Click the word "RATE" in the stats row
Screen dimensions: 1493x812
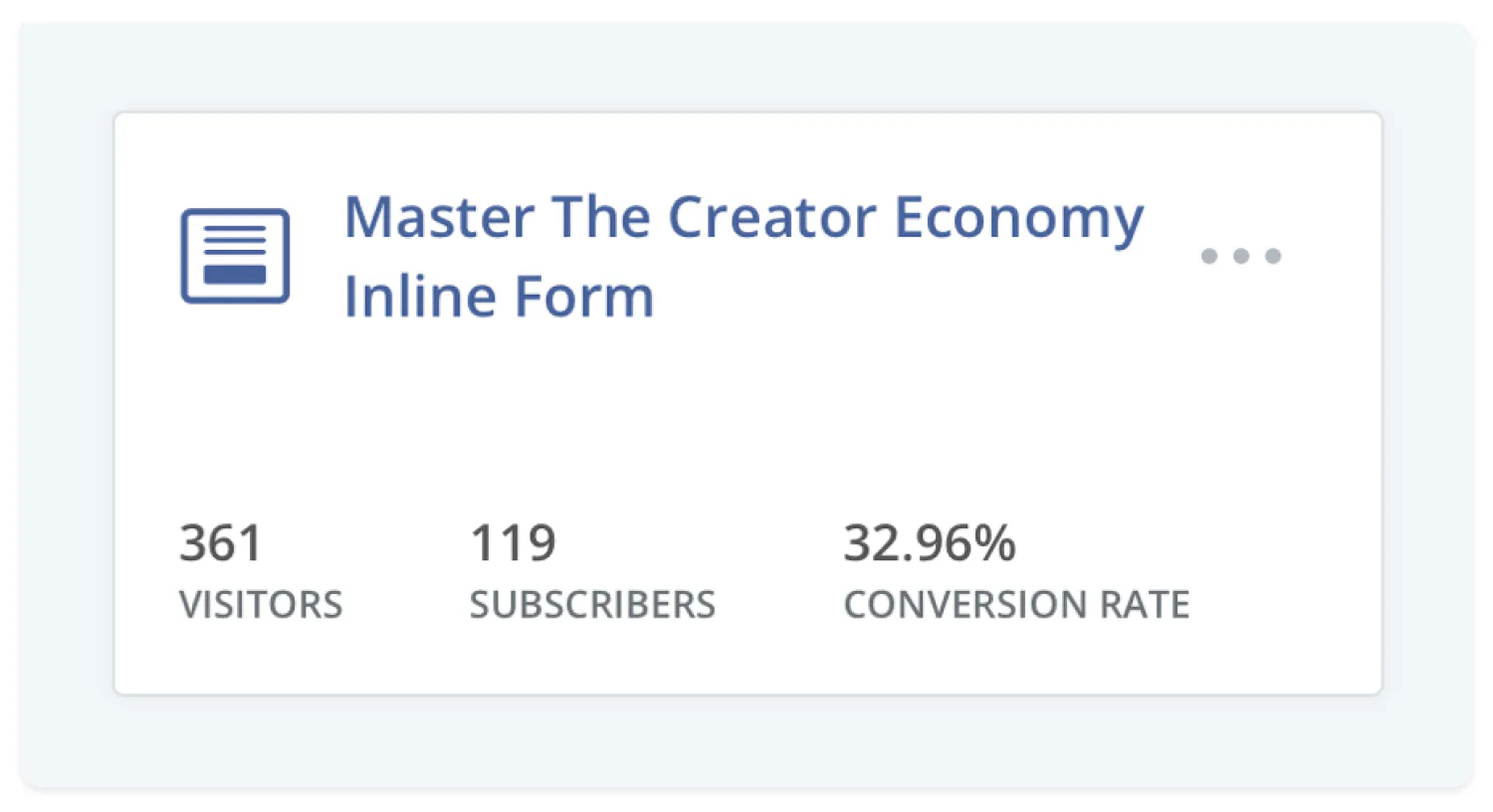[1145, 605]
